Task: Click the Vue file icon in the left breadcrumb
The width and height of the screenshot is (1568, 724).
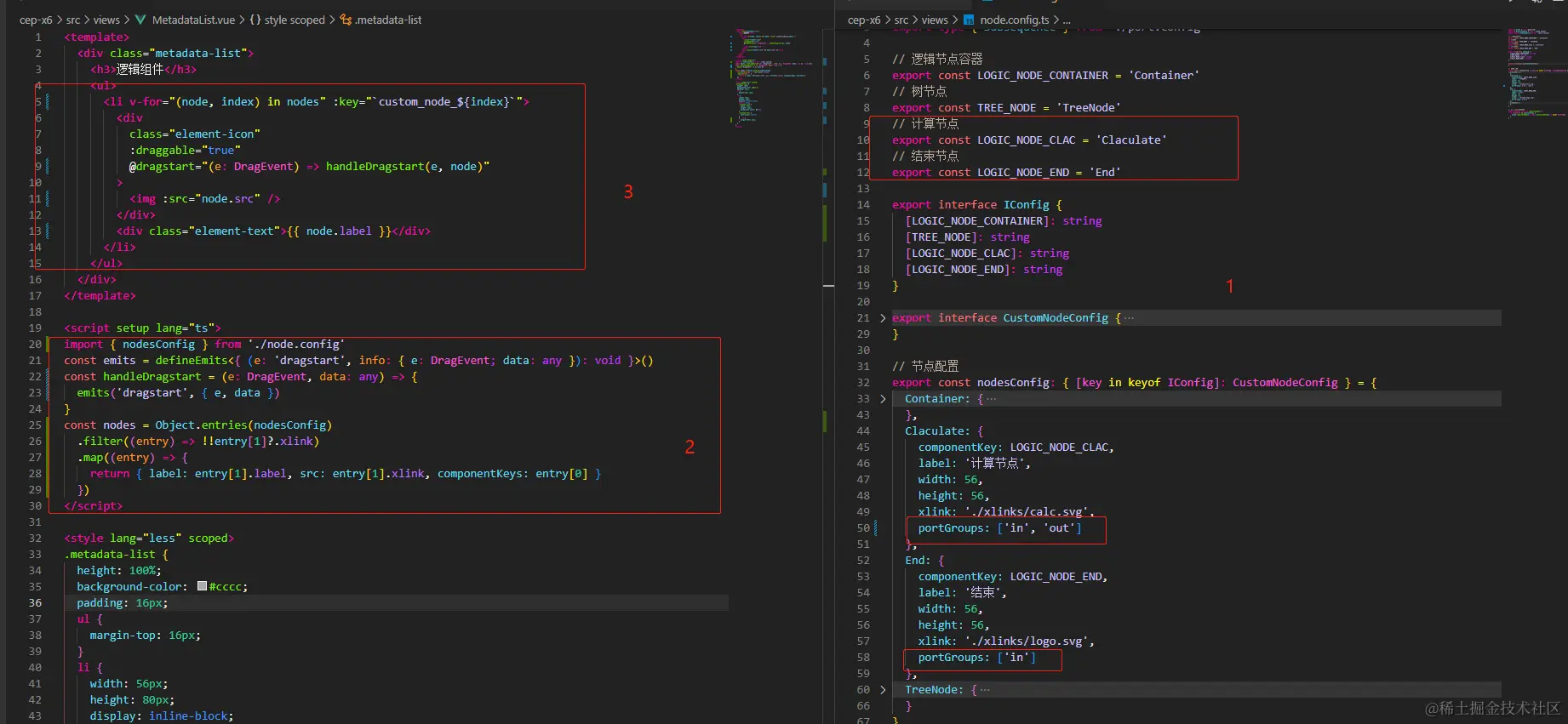Action: coord(140,20)
